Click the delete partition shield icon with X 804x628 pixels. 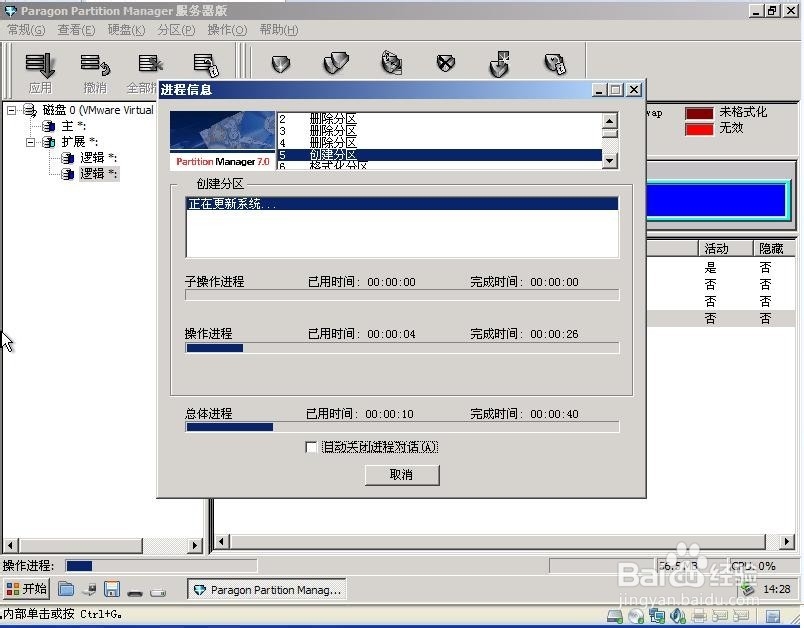coord(446,64)
